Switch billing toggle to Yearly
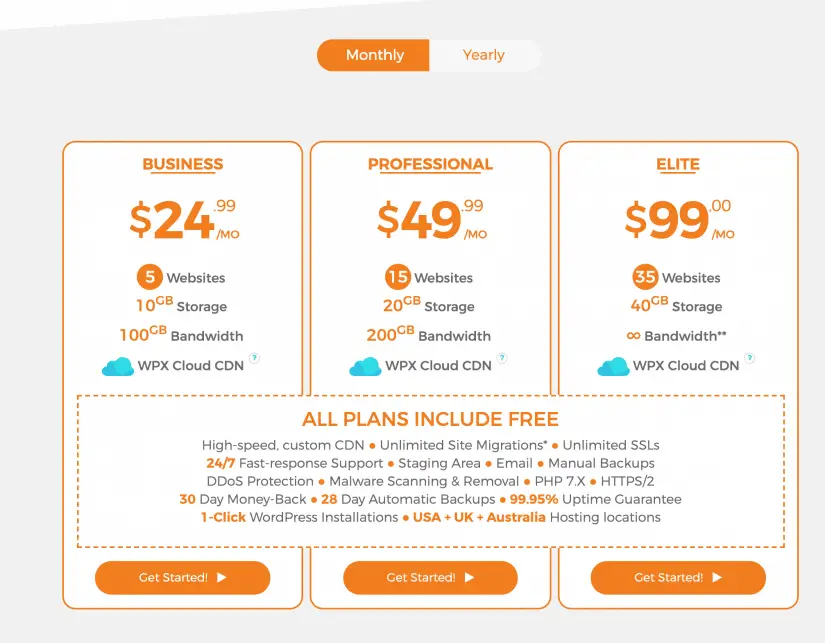Screen dimensions: 825x643 pos(484,55)
